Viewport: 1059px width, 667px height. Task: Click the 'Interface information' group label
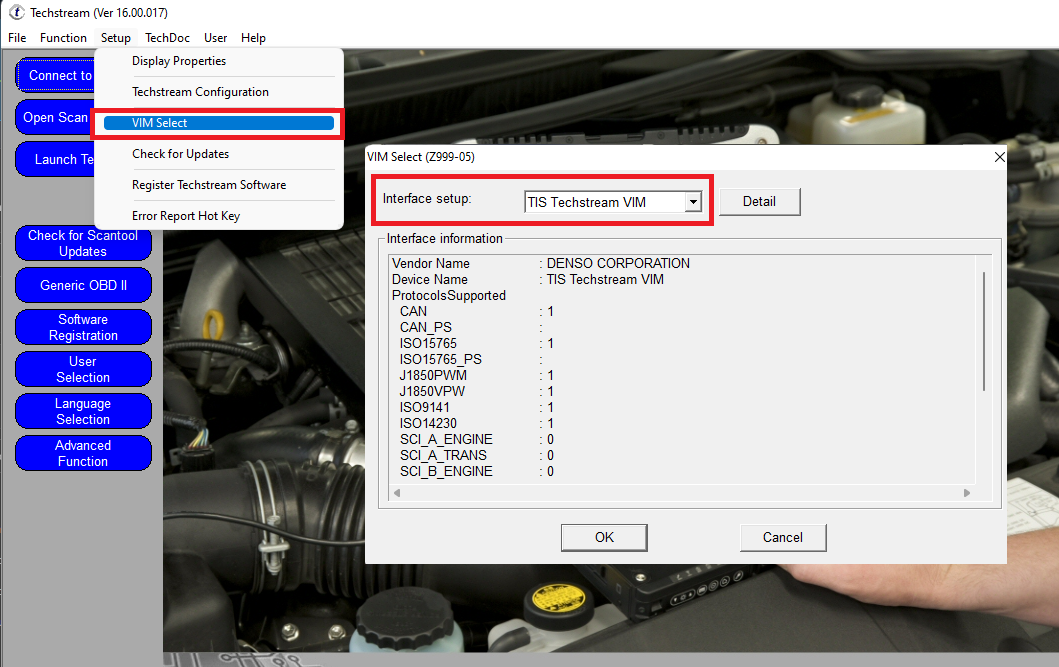(444, 238)
